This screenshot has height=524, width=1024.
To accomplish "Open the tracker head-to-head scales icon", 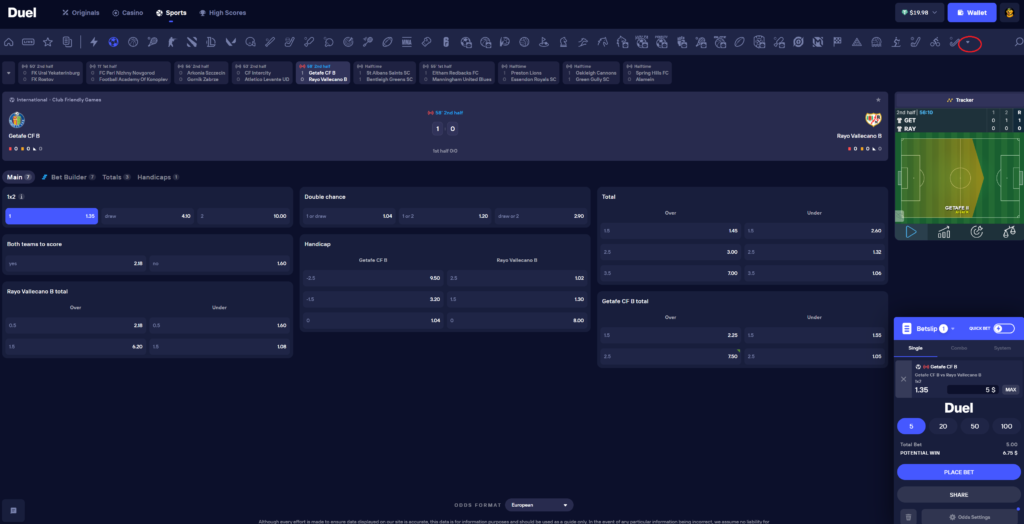I will 1009,232.
